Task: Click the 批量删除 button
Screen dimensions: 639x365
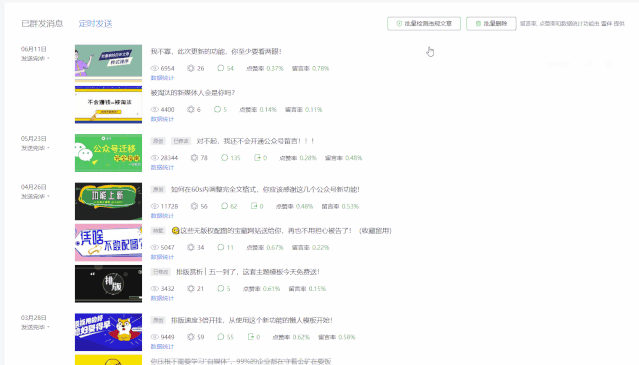Action: [x=491, y=24]
